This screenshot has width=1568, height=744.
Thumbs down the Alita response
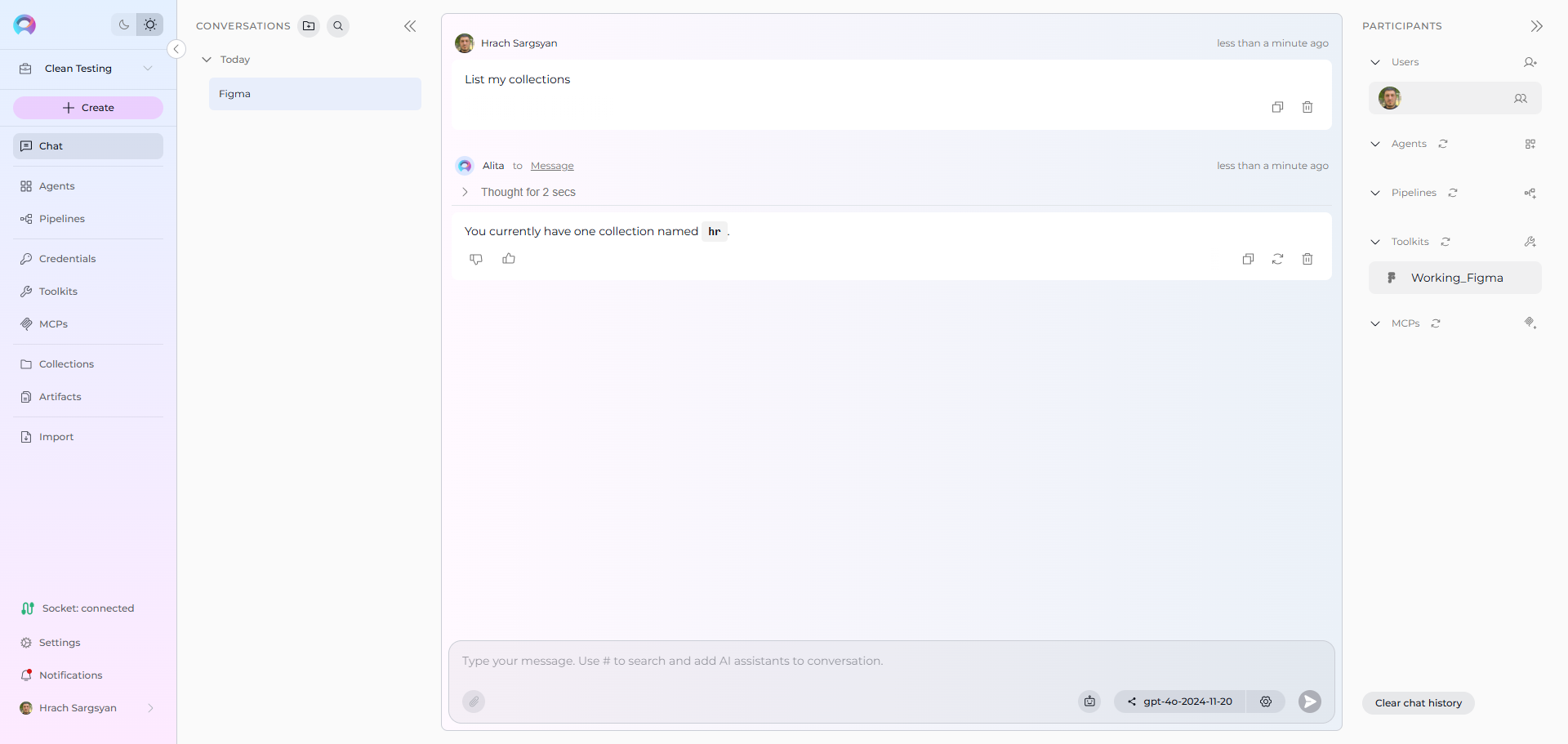(476, 259)
